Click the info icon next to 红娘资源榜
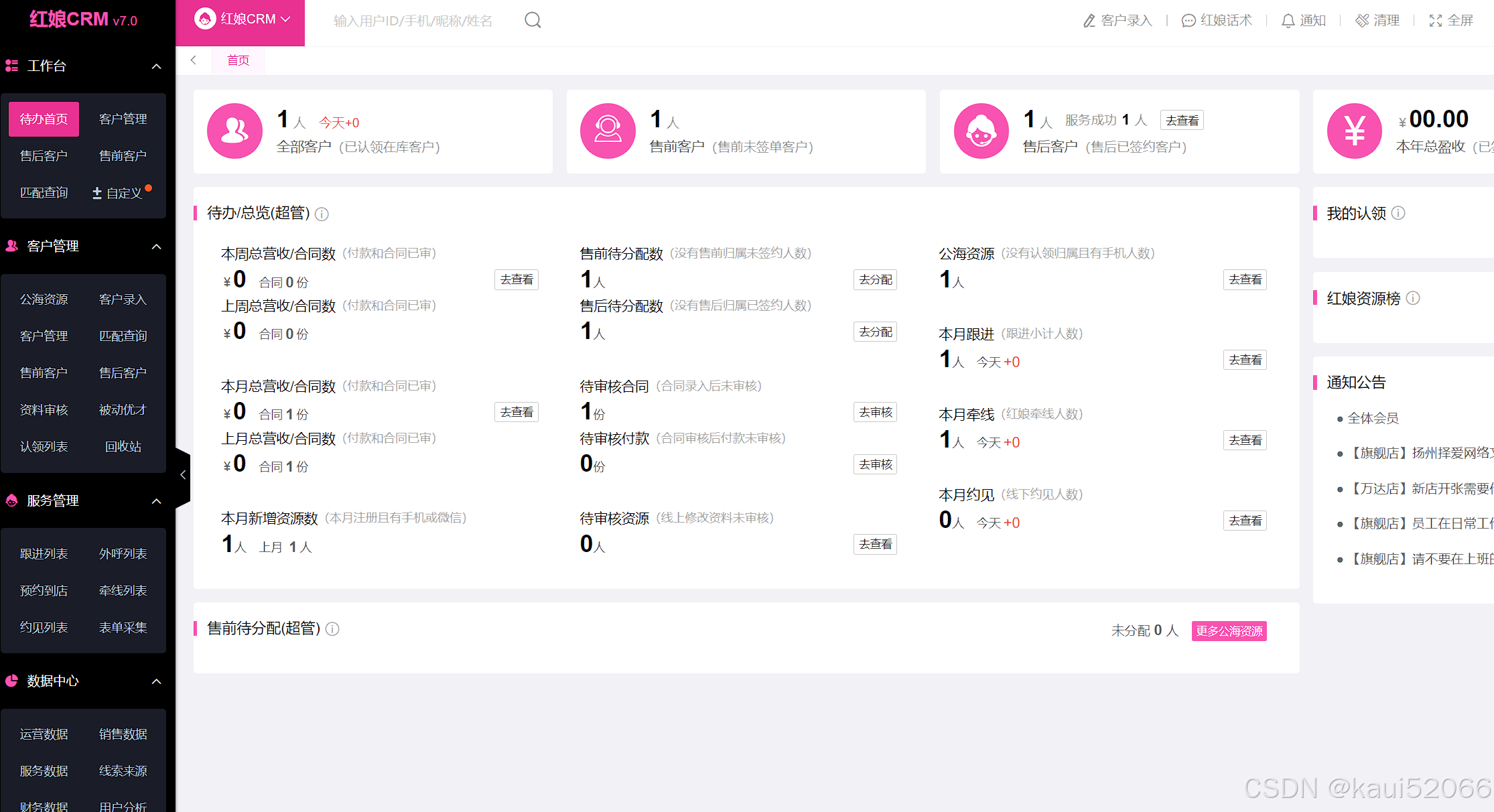 [x=1413, y=298]
